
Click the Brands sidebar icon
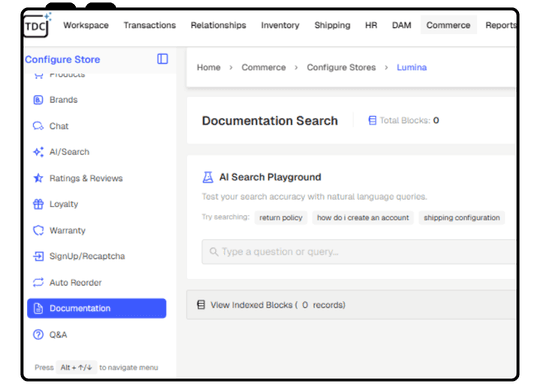(x=38, y=100)
